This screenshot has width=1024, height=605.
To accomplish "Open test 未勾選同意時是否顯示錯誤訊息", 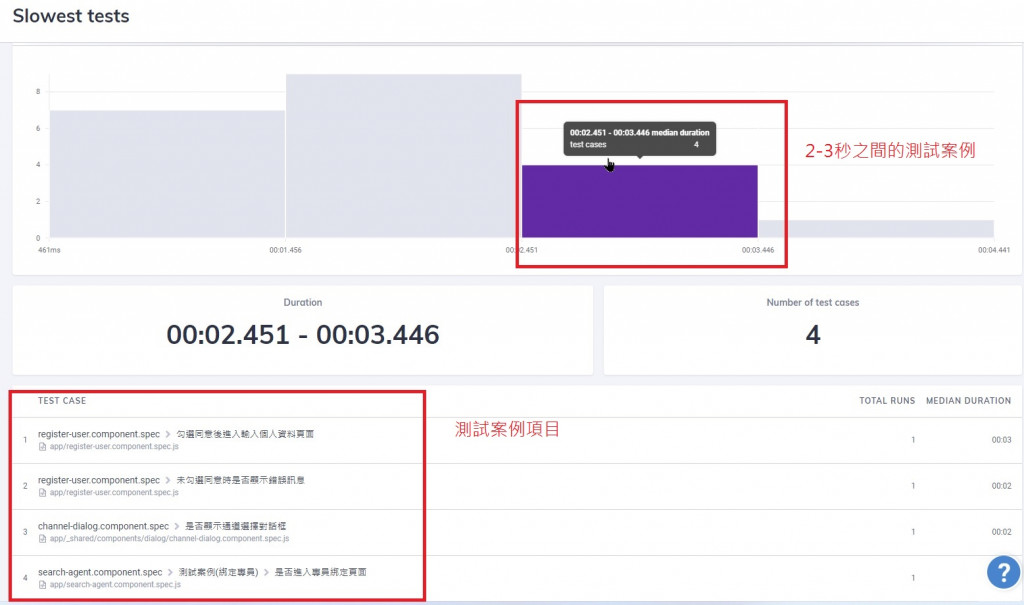I will coord(240,480).
